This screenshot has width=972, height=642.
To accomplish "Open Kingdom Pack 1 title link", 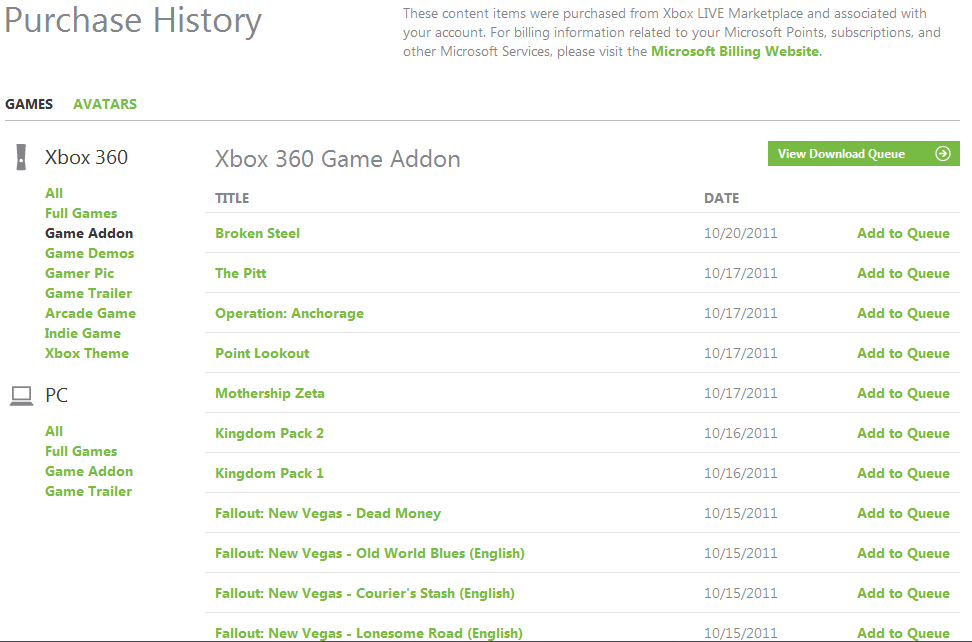I will pos(270,473).
